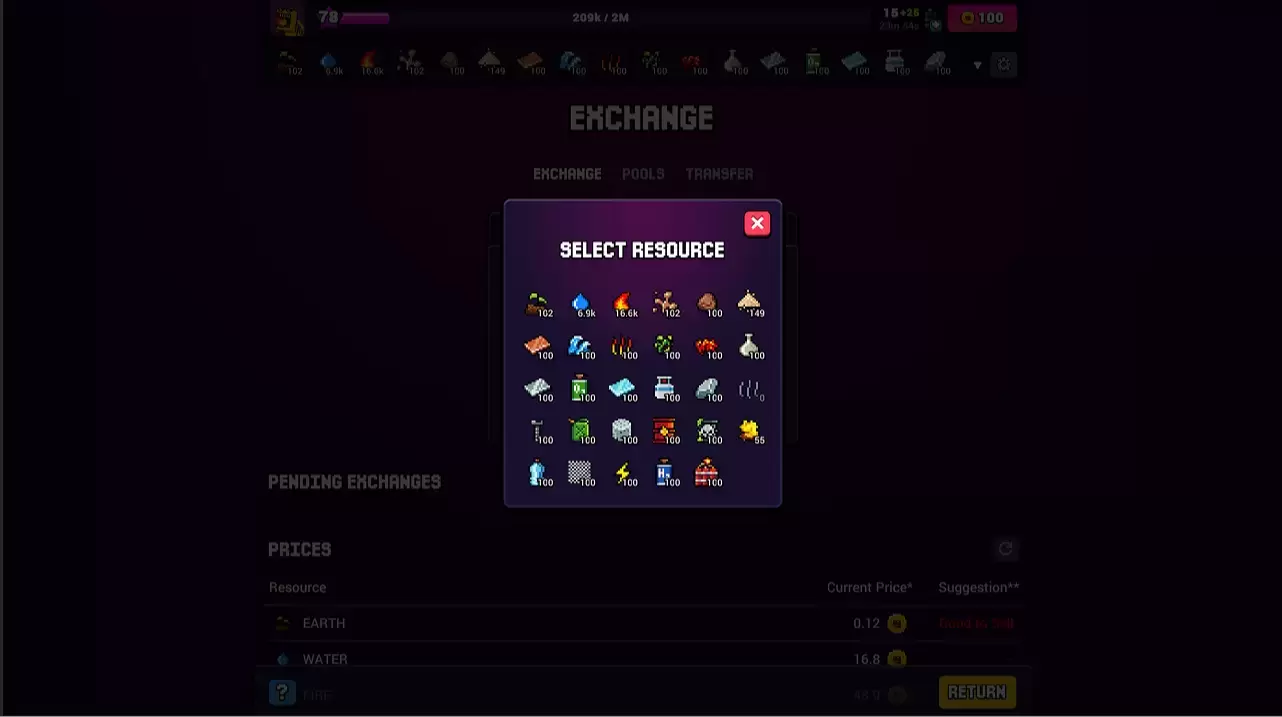Image resolution: width=1282 pixels, height=717 pixels.
Task: Select the Earth resource showing 102
Action: (x=539, y=304)
